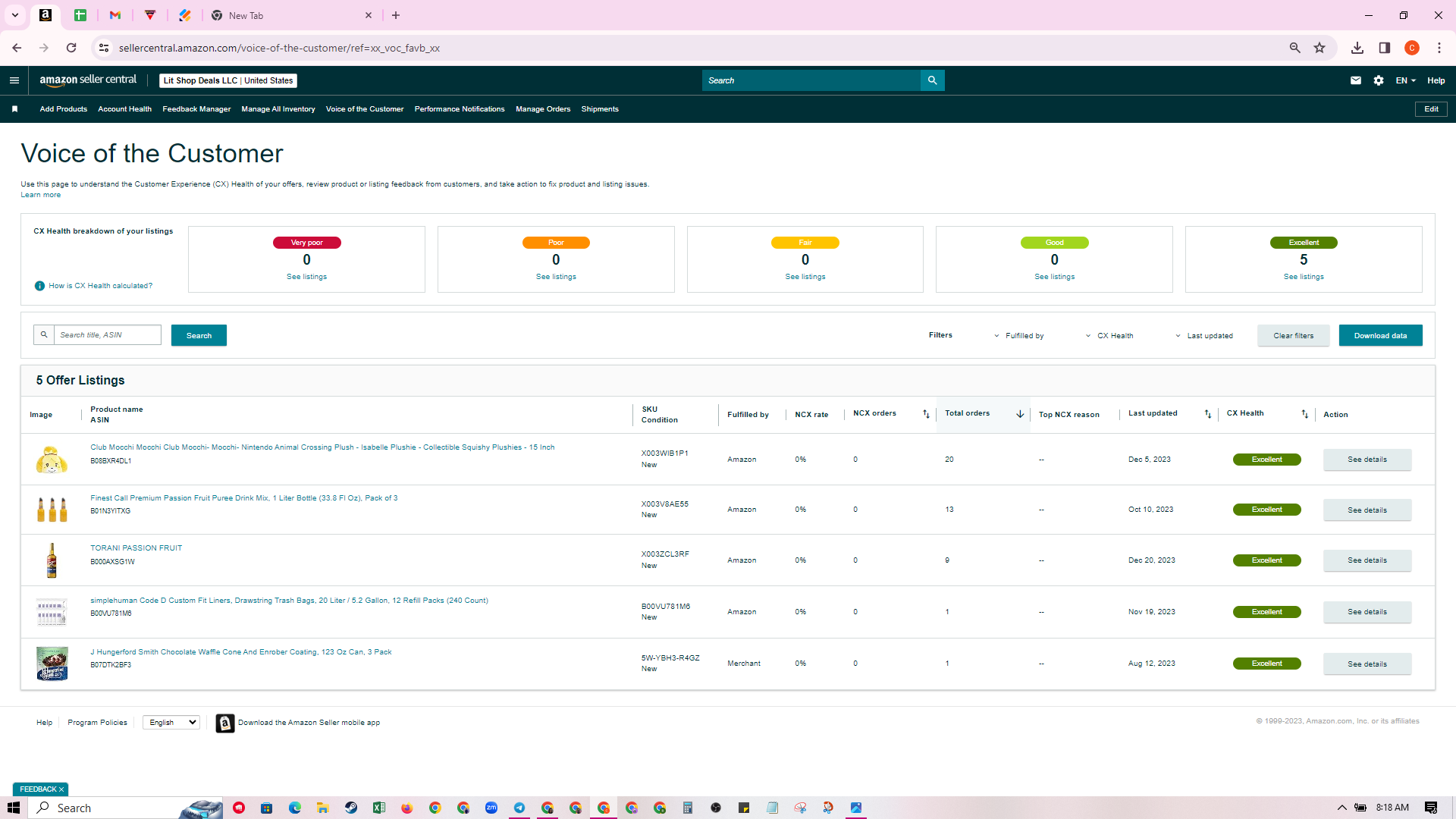This screenshot has height=819, width=1456.
Task: Click the Search title, ASIN input field
Action: 108,335
